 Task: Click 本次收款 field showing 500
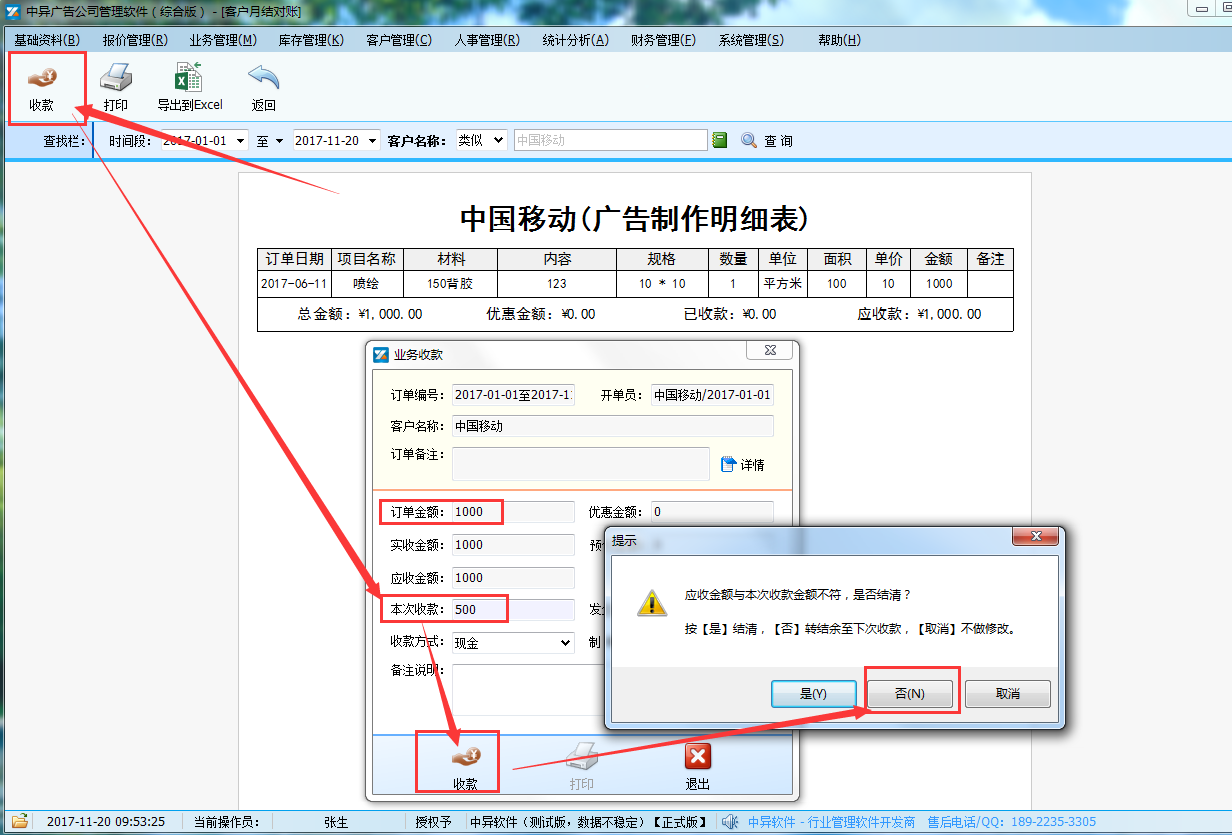pos(513,610)
